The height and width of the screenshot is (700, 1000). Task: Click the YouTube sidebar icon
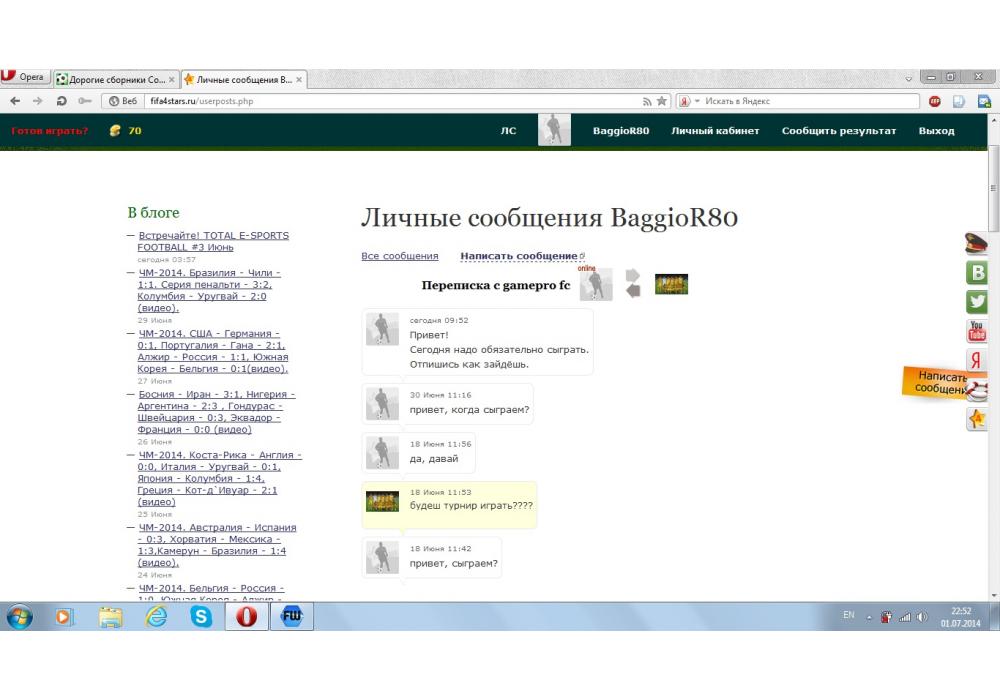click(977, 331)
